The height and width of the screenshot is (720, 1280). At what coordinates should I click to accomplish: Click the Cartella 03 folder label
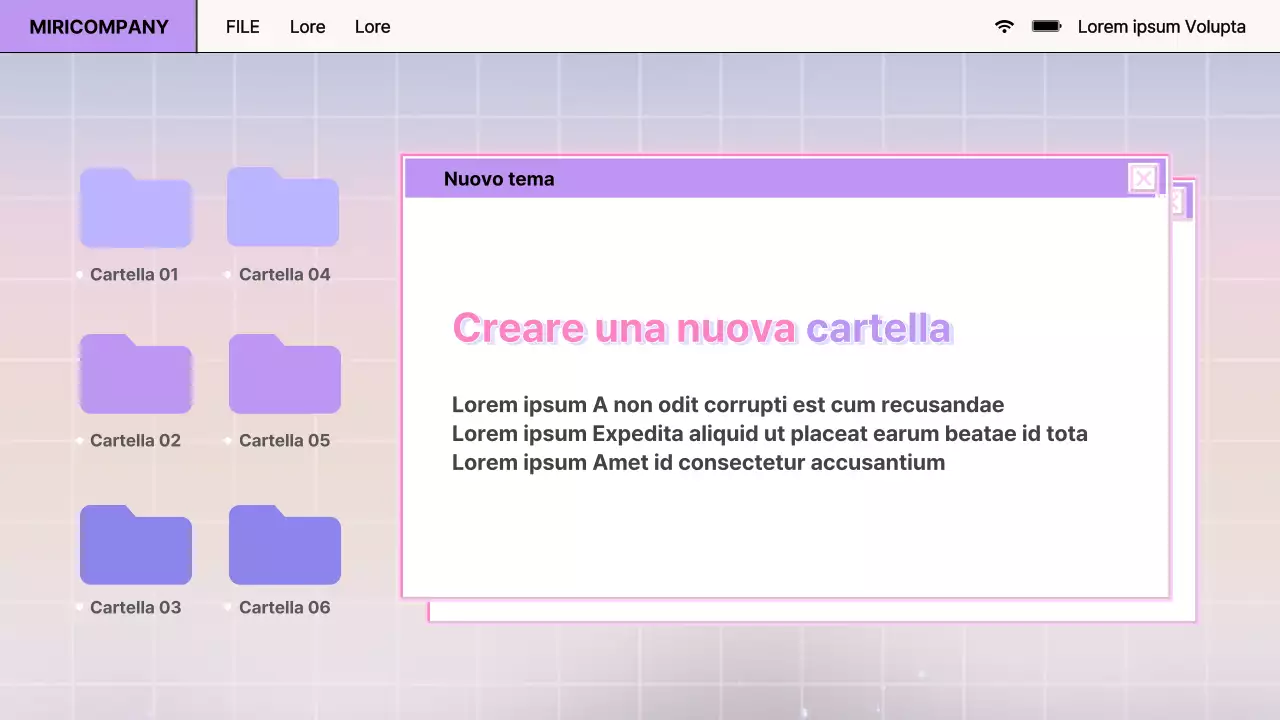(x=135, y=607)
